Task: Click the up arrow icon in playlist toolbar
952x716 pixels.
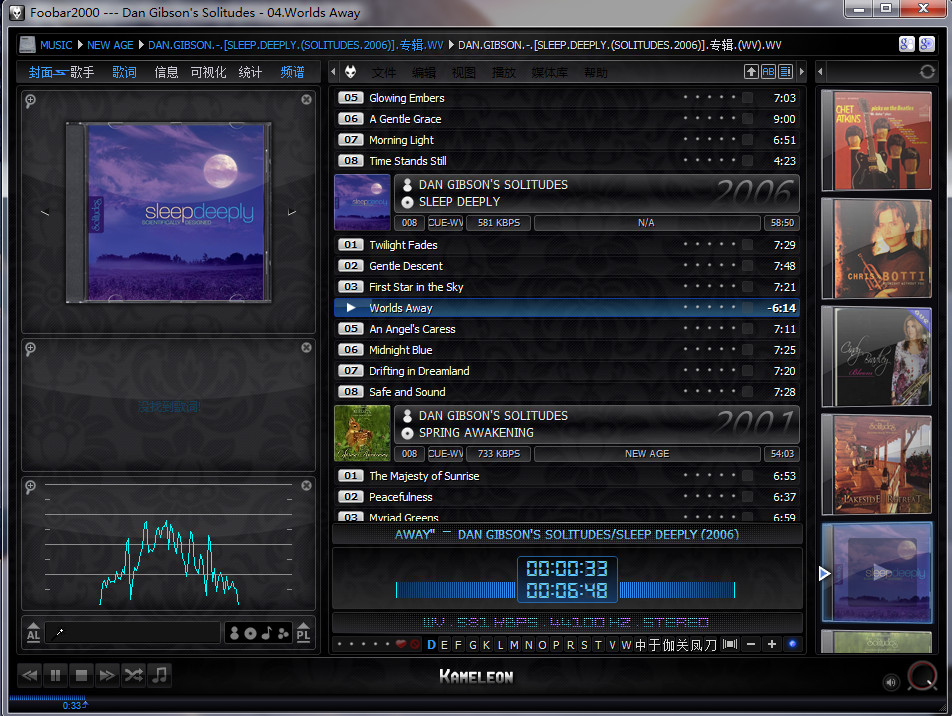Action: click(751, 72)
